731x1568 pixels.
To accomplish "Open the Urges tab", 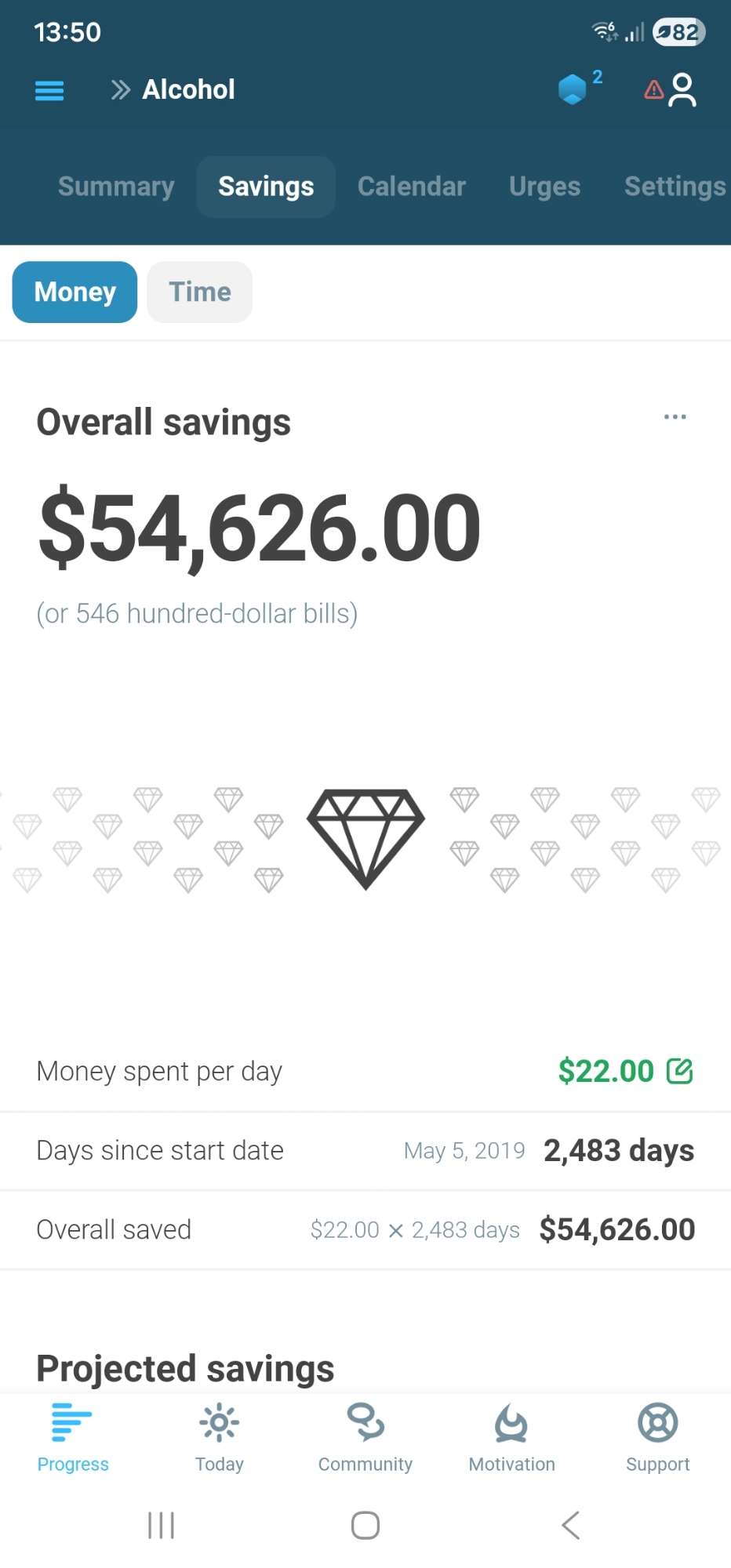I will (x=544, y=187).
